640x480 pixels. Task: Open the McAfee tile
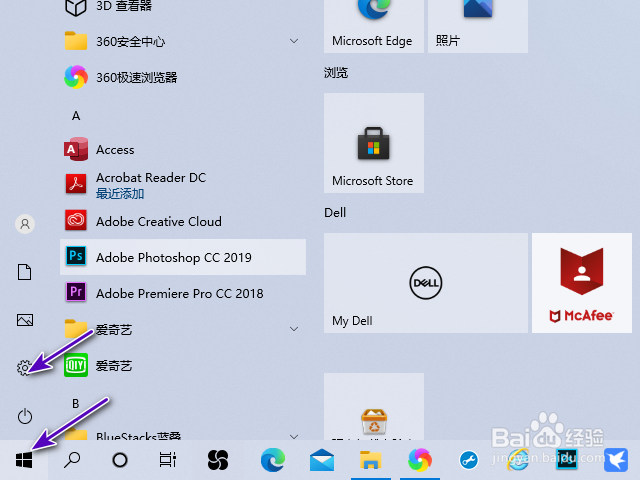pos(582,283)
